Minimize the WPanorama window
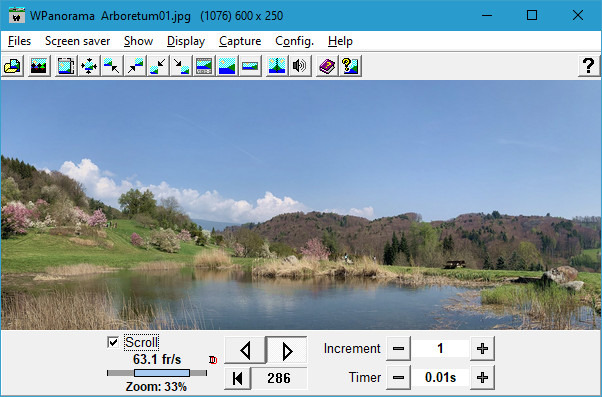Viewport: 602px width, 397px height. [x=487, y=15]
